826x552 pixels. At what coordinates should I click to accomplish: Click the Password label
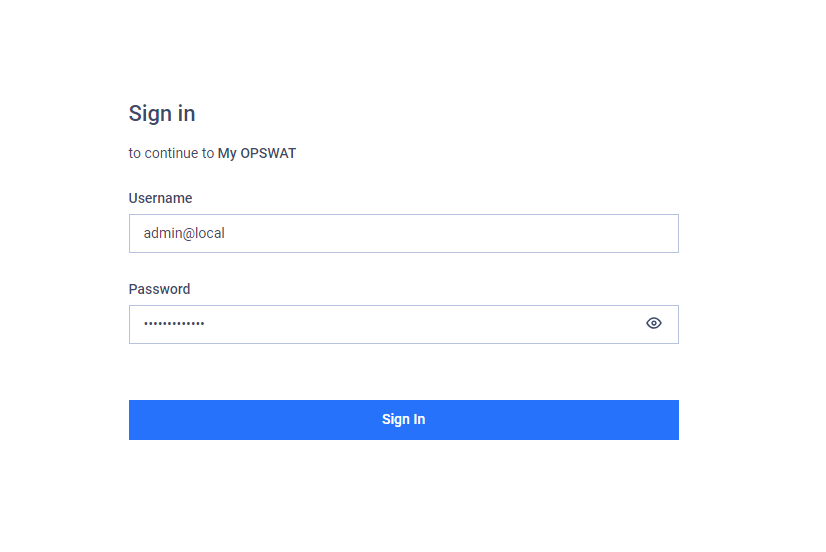pos(159,289)
